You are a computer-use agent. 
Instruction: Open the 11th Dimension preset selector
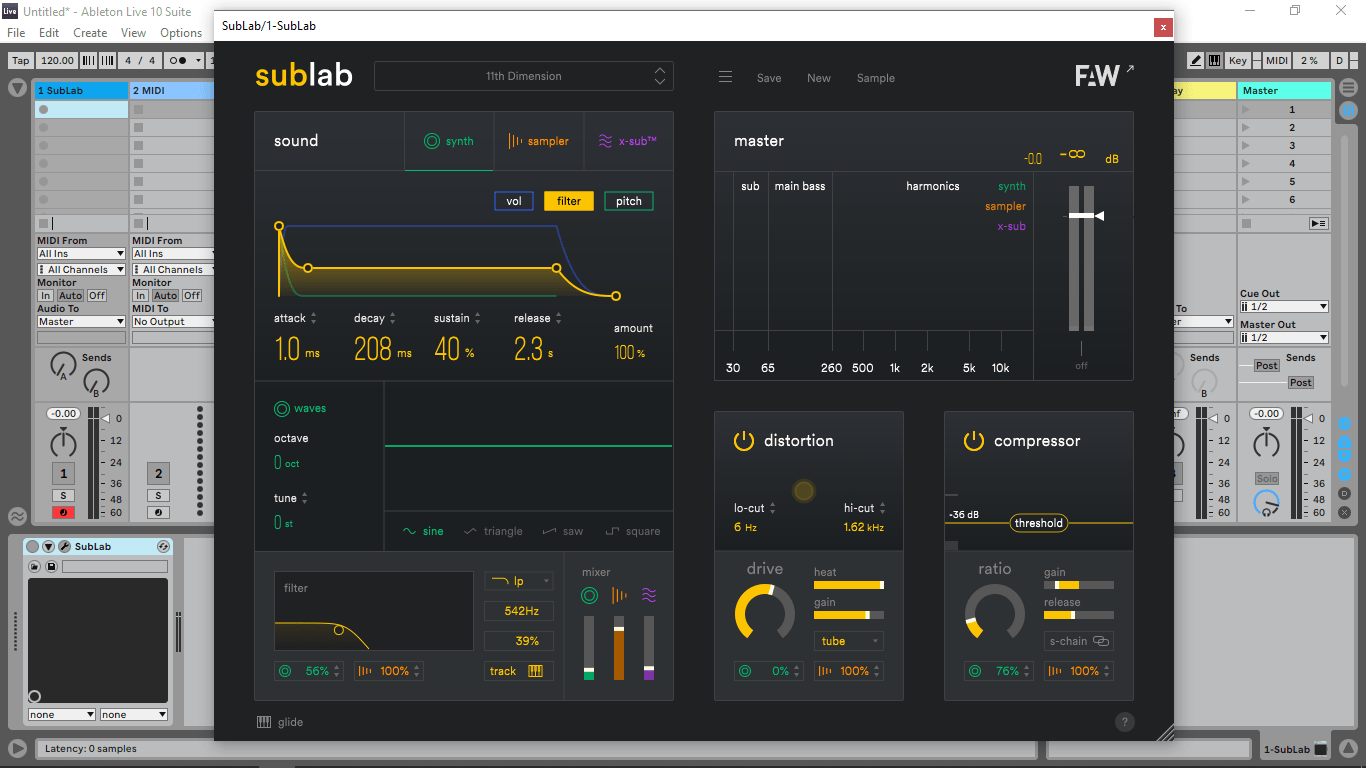[x=524, y=76]
